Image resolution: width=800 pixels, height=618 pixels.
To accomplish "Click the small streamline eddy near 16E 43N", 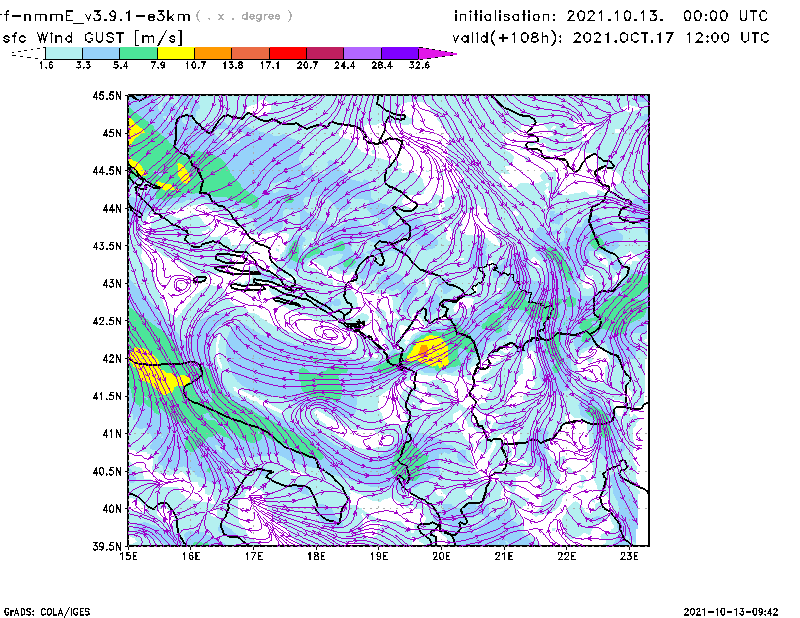I will pyautogui.click(x=182, y=284).
